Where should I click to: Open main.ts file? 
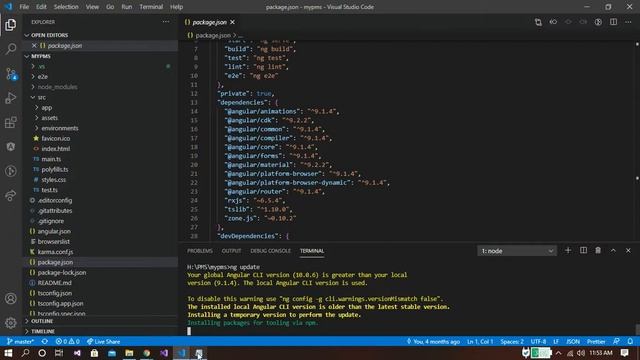pos(51,159)
